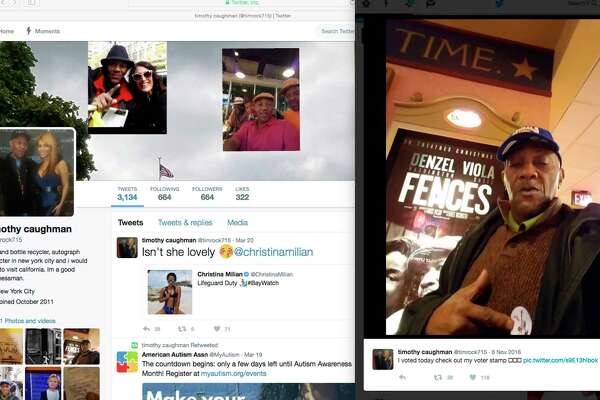Open the Moments lightning bolt icon
This screenshot has width=600, height=400.
click(x=28, y=31)
